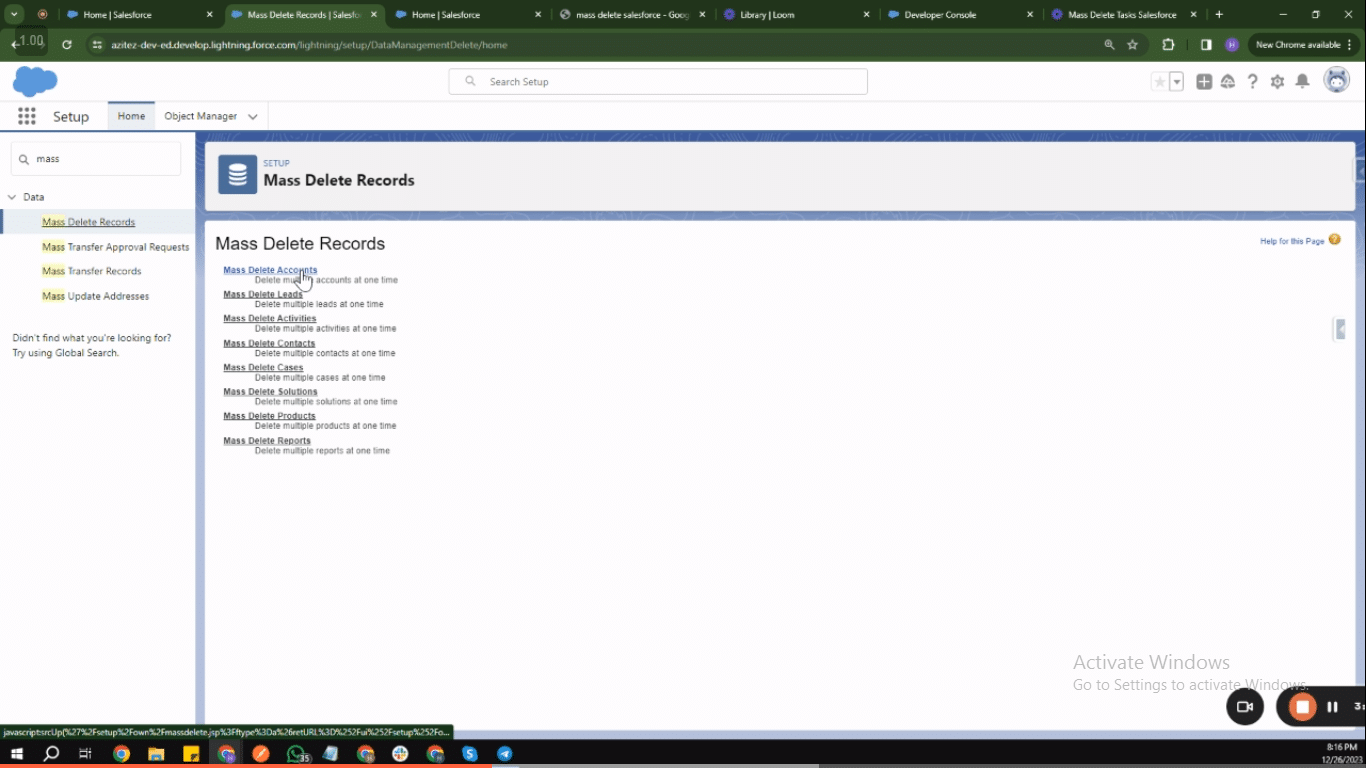Open Chrome profile avatar
The width and height of the screenshot is (1366, 768).
(1232, 45)
